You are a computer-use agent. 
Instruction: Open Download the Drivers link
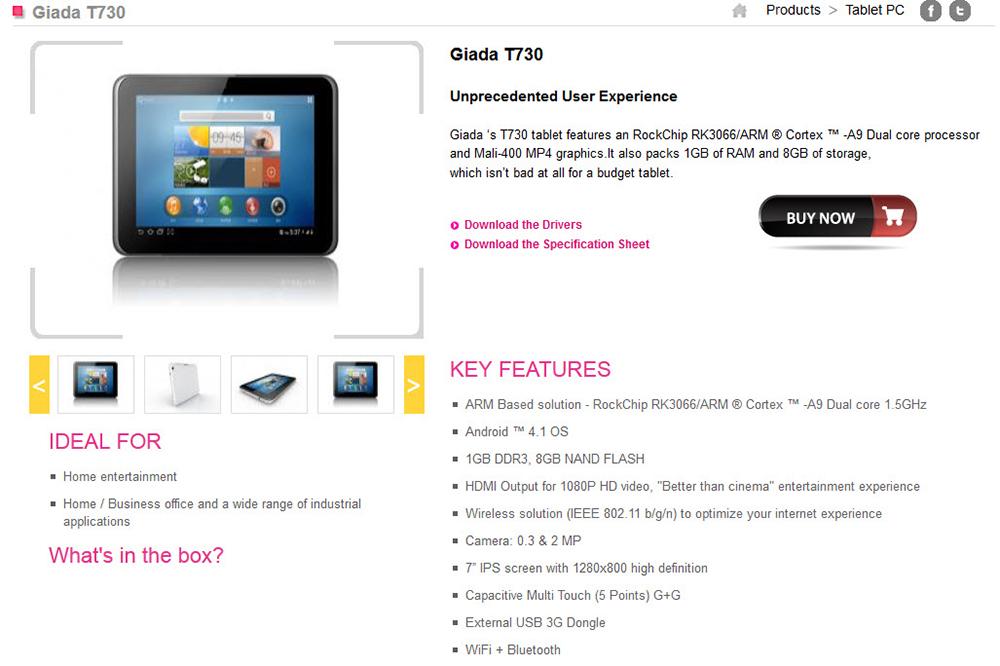(523, 225)
